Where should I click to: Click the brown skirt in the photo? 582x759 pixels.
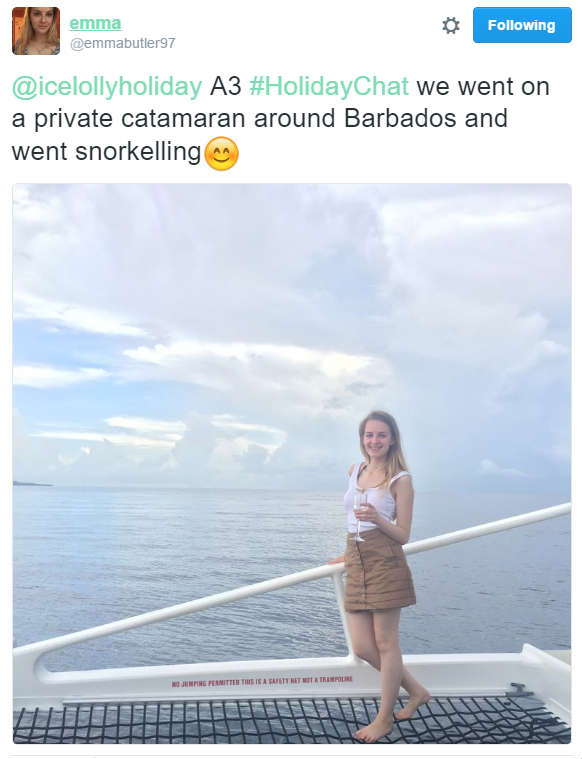379,570
